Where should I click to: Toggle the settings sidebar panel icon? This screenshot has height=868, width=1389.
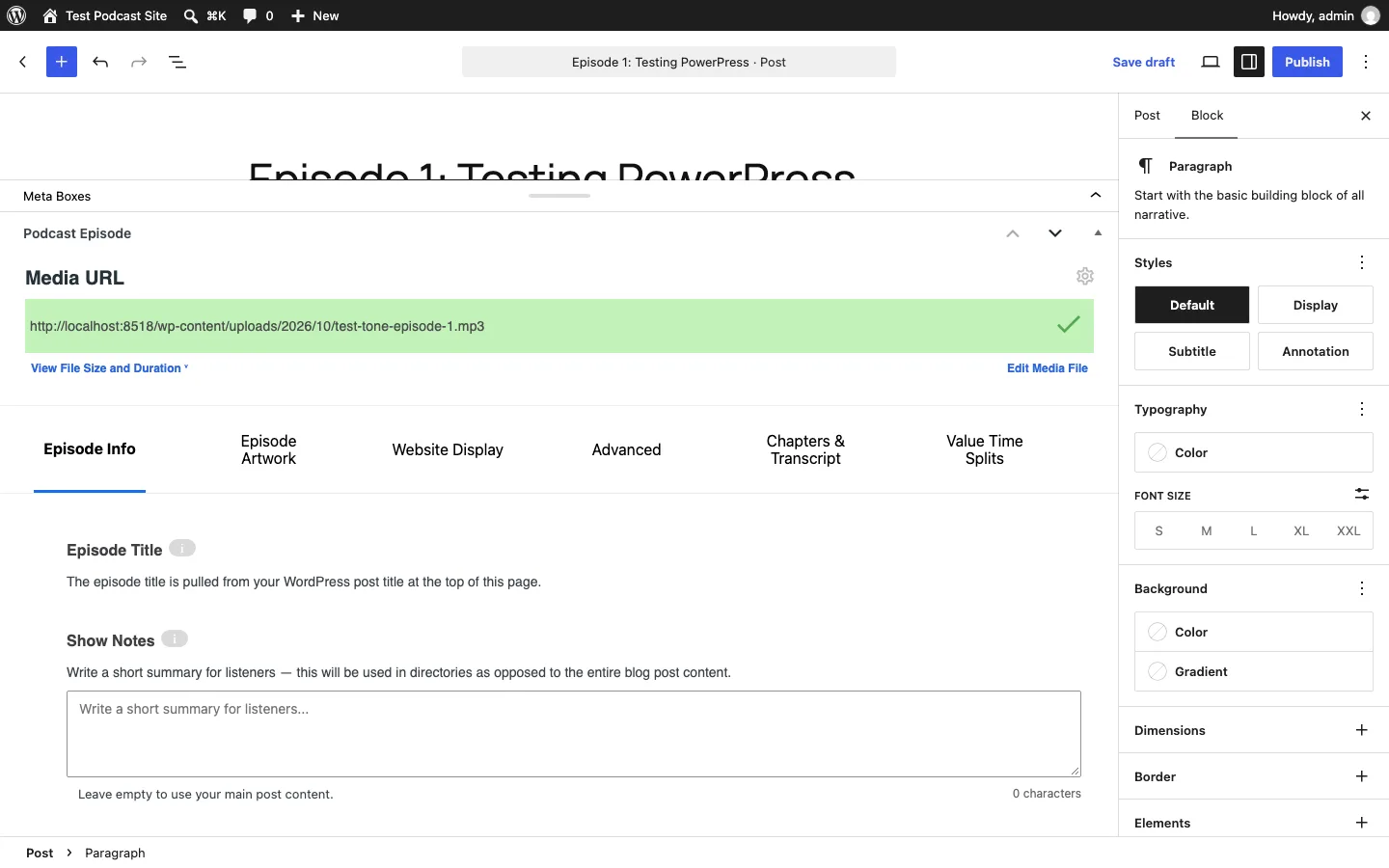1249,62
